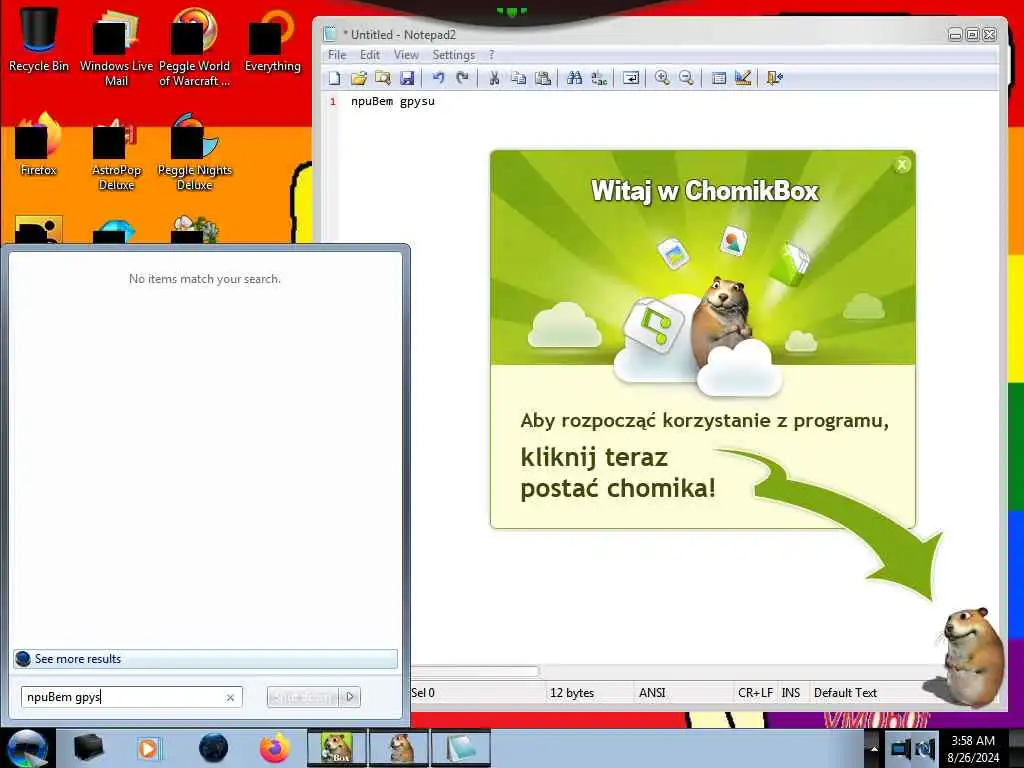
Task: Expand the Shut down options arrow
Action: click(x=349, y=697)
